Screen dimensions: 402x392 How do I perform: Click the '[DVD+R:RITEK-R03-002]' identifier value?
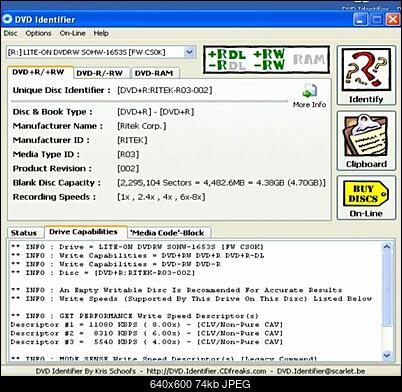coord(165,90)
